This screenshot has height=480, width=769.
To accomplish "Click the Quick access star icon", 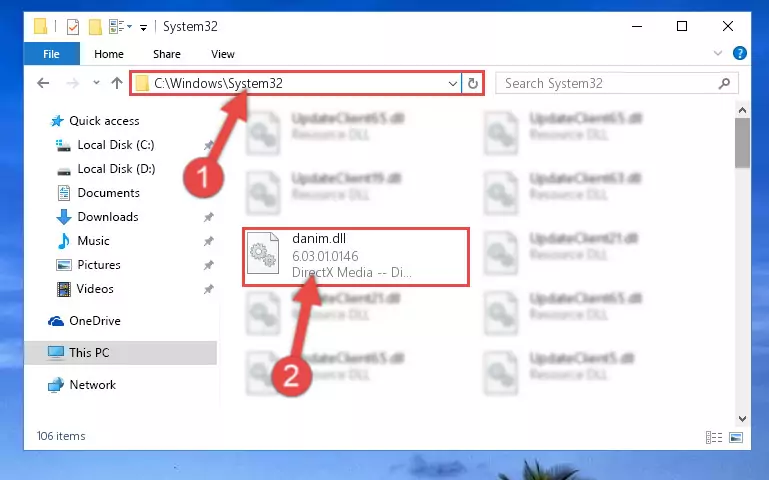I will click(x=57, y=121).
